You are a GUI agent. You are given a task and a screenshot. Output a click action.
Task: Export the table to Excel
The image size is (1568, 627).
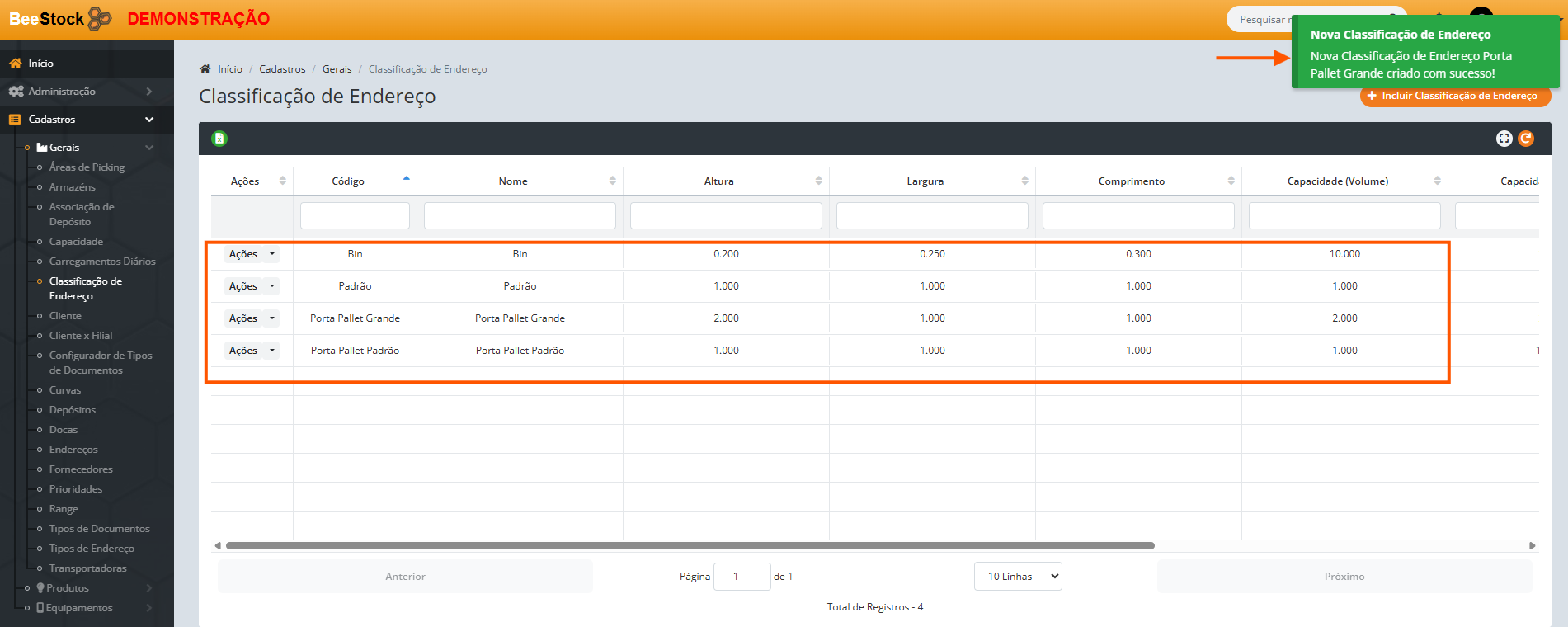point(219,139)
